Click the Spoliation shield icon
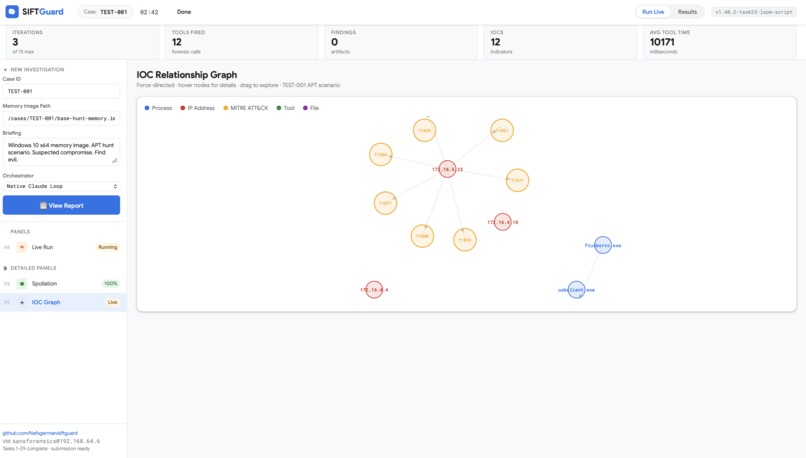 (22, 284)
